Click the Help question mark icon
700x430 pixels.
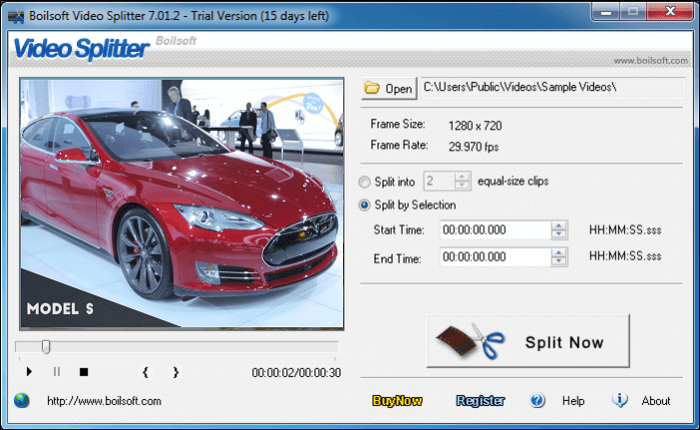point(538,401)
